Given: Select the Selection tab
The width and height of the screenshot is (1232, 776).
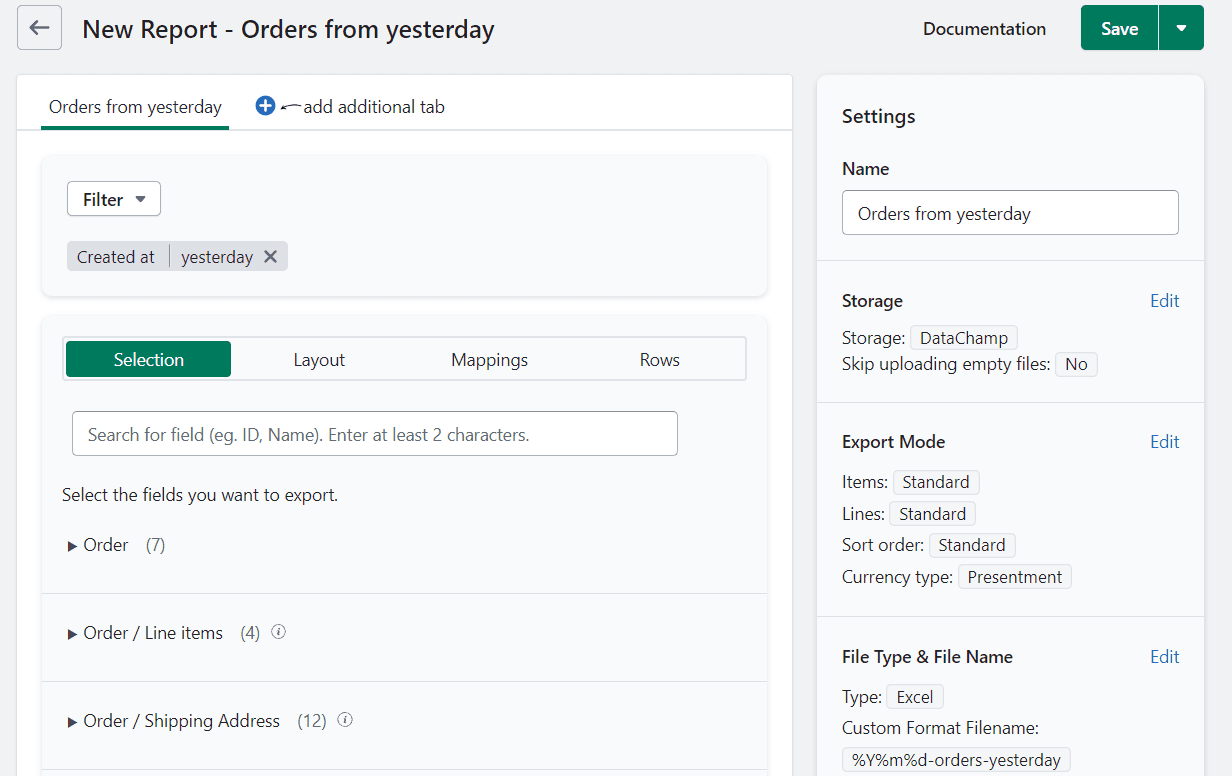Looking at the screenshot, I should (x=148, y=359).
